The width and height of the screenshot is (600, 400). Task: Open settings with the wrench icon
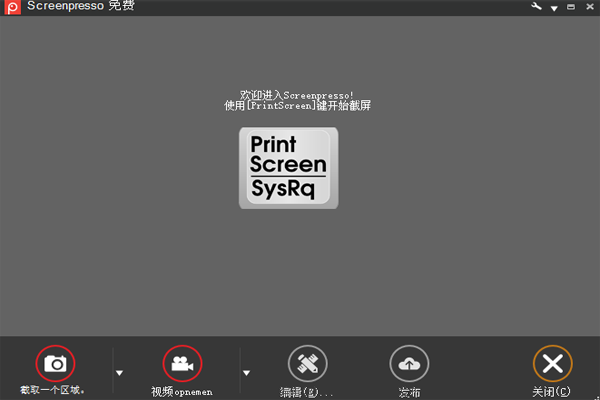[535, 7]
